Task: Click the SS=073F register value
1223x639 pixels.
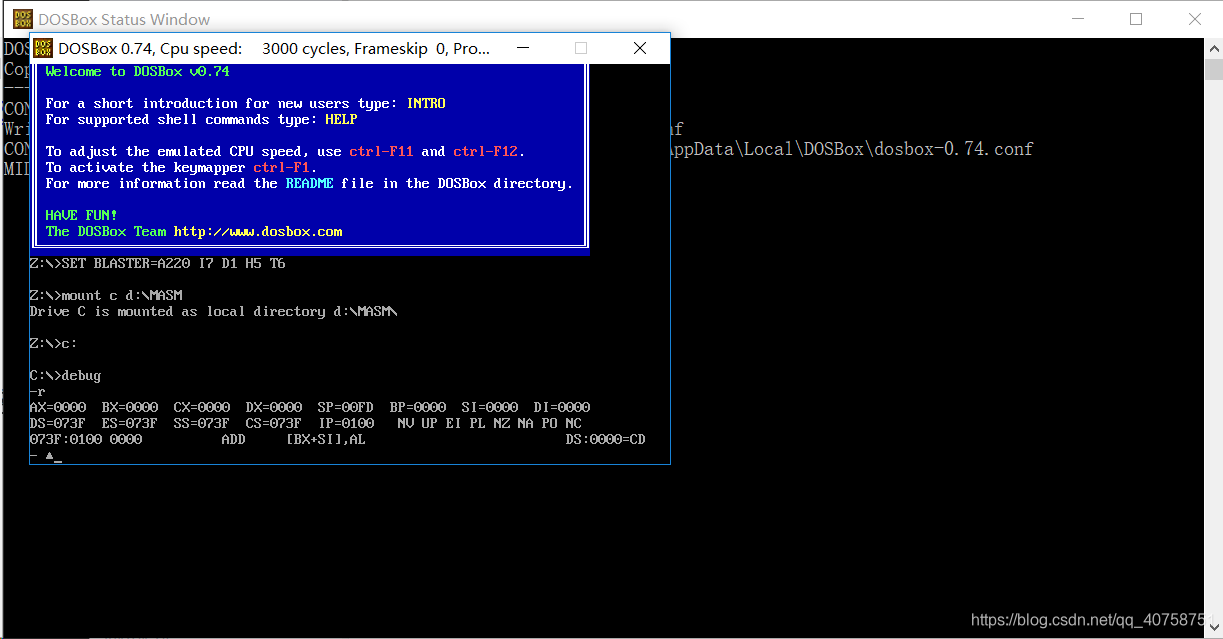Action: point(201,423)
